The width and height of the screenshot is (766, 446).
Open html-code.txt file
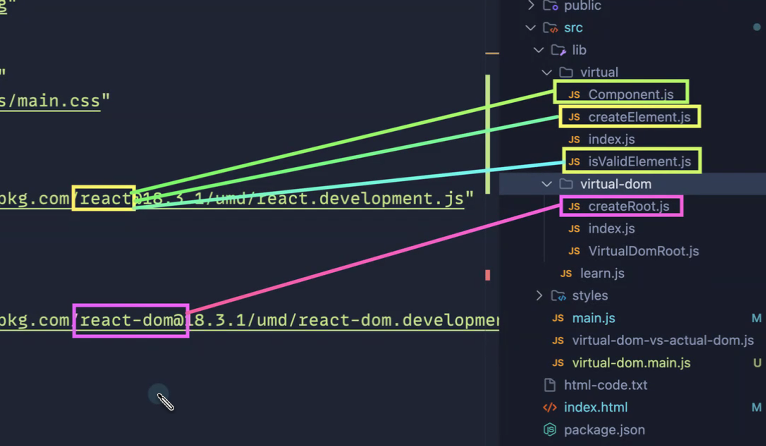coord(605,385)
